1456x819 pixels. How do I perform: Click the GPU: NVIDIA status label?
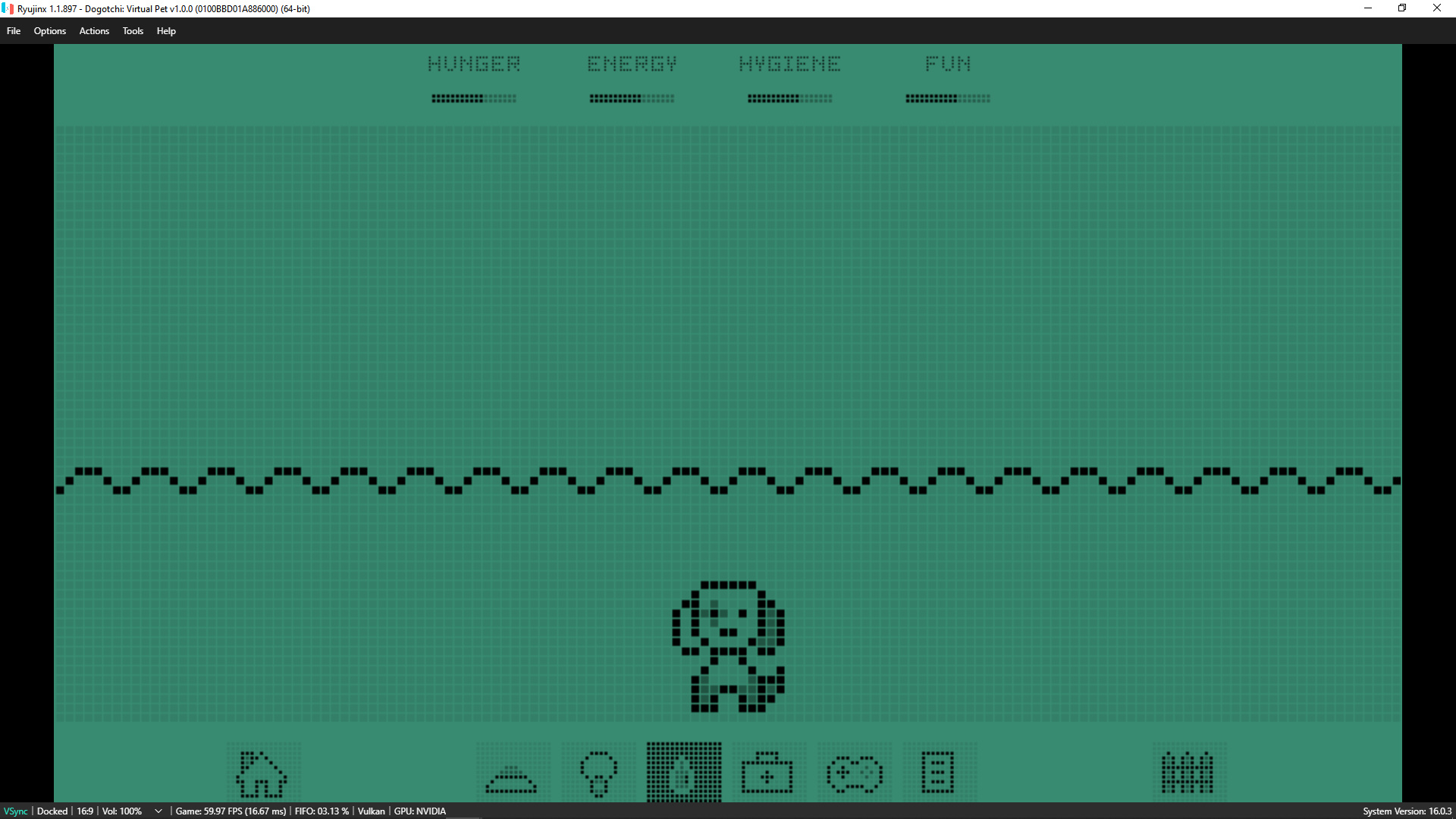click(418, 811)
